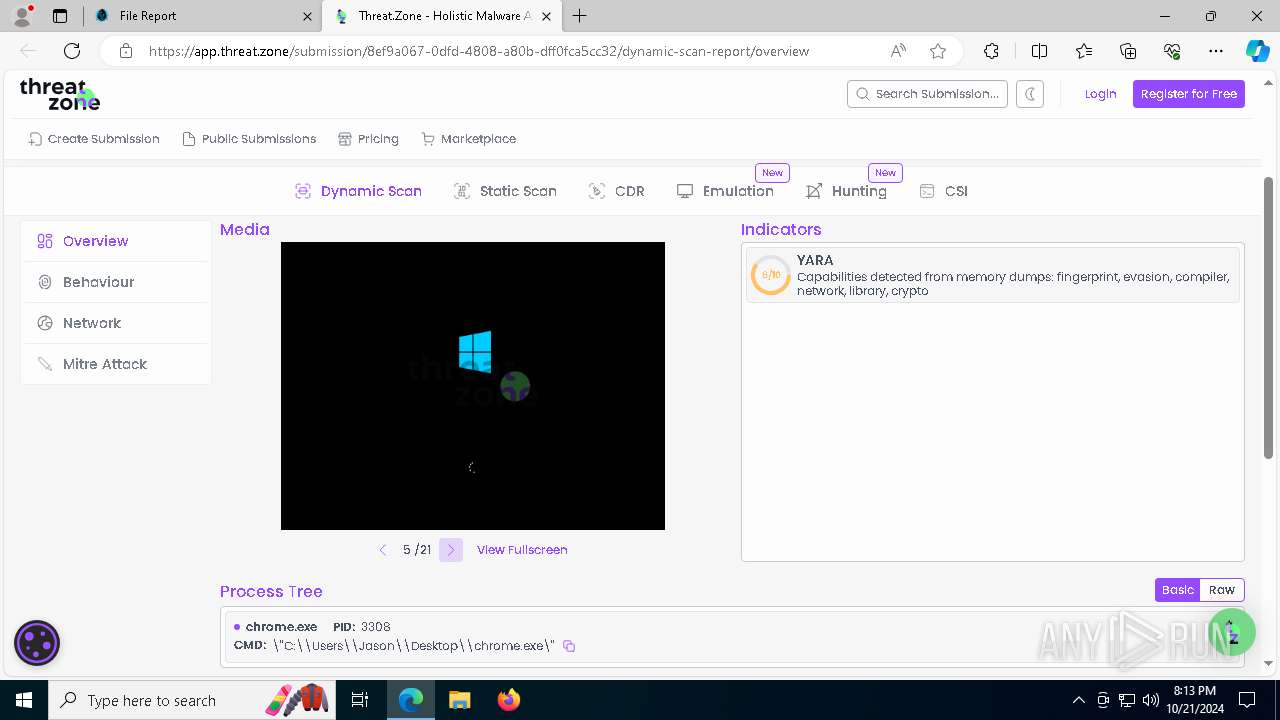Image resolution: width=1280 pixels, height=720 pixels.
Task: Click the browser refresh button
Action: [72, 51]
